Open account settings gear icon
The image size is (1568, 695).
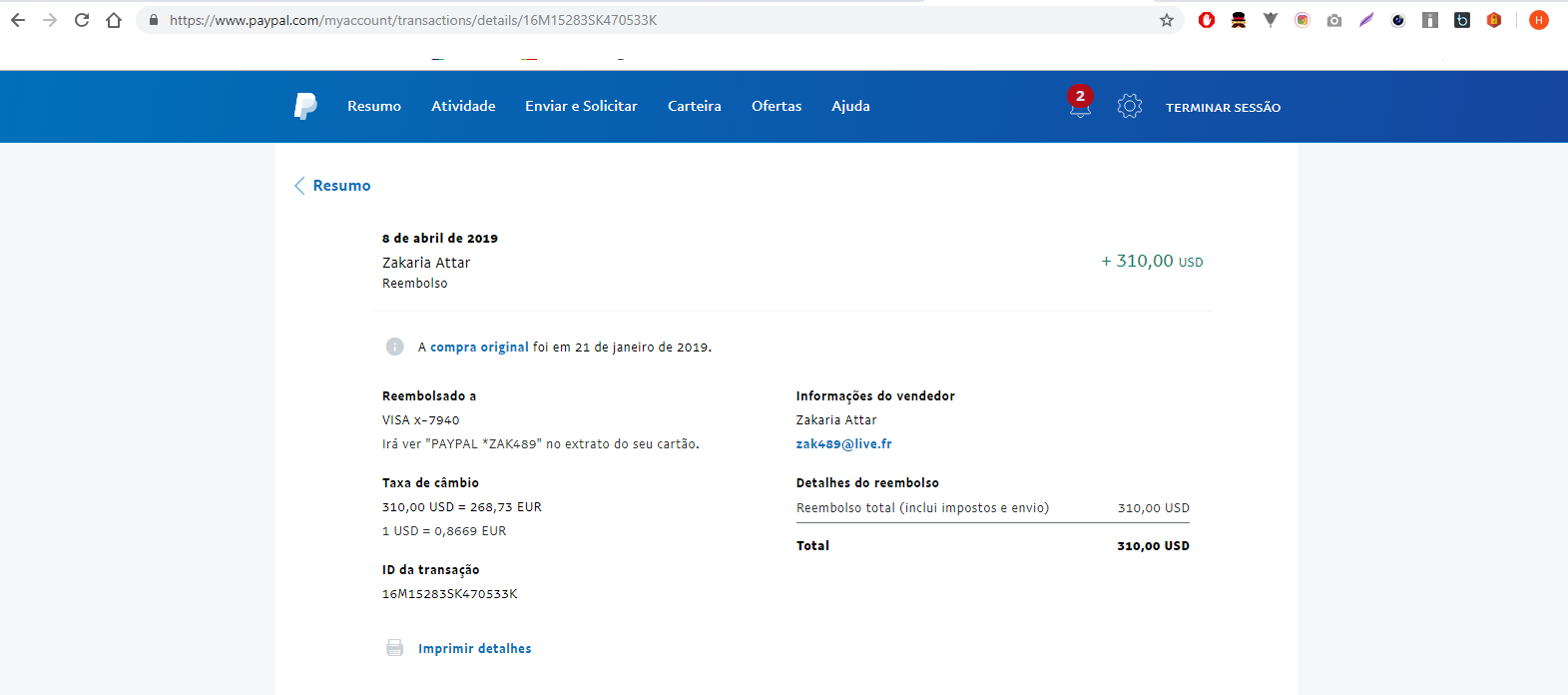tap(1130, 106)
